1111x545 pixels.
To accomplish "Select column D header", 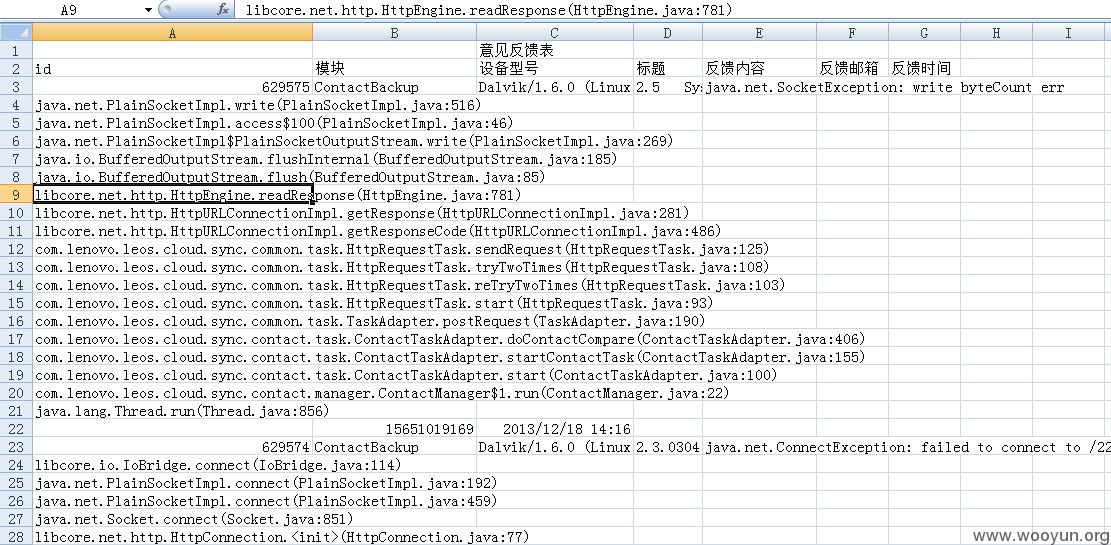I will pos(668,33).
